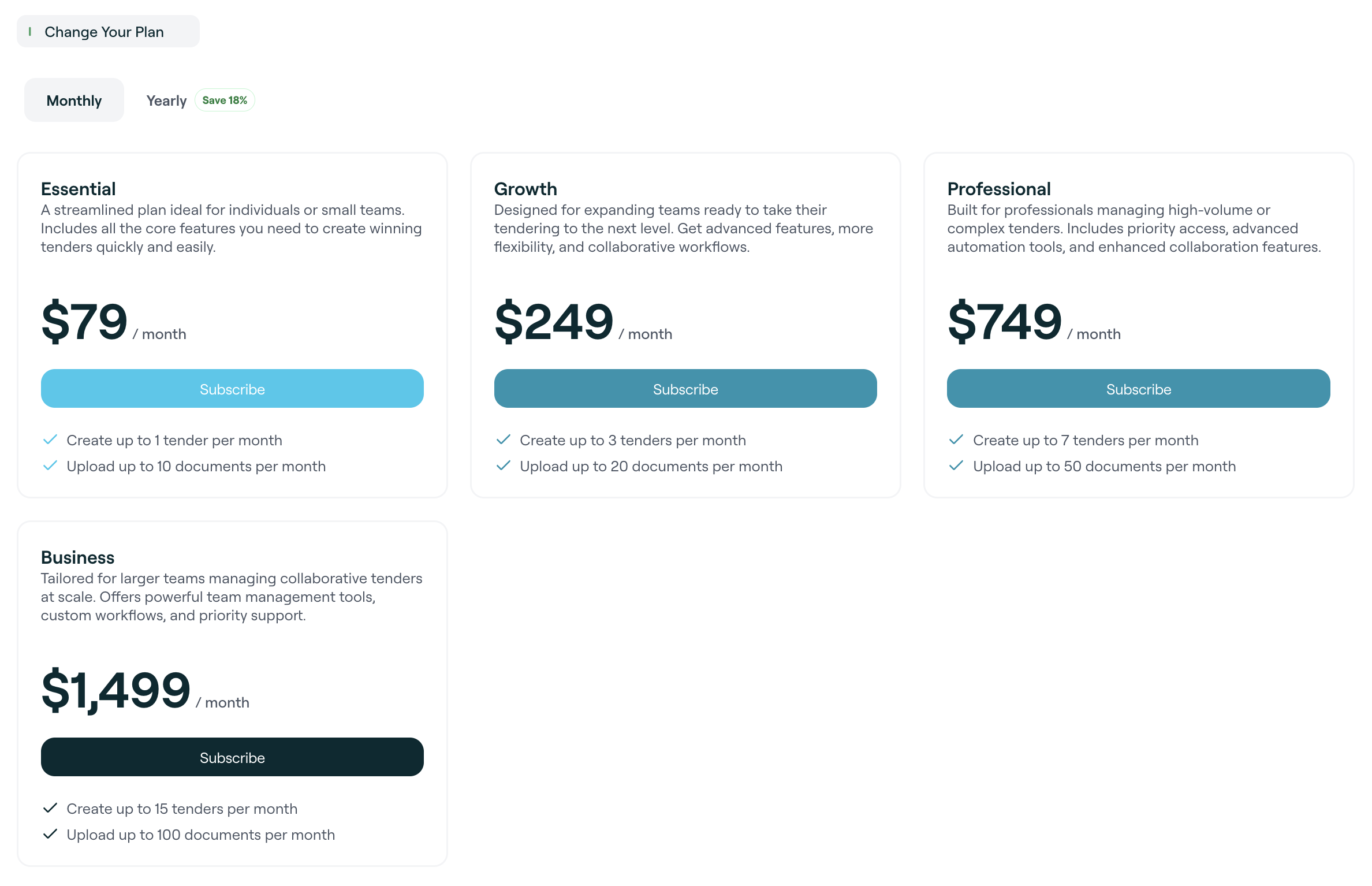Subscribe to the Essential plan

[232, 389]
